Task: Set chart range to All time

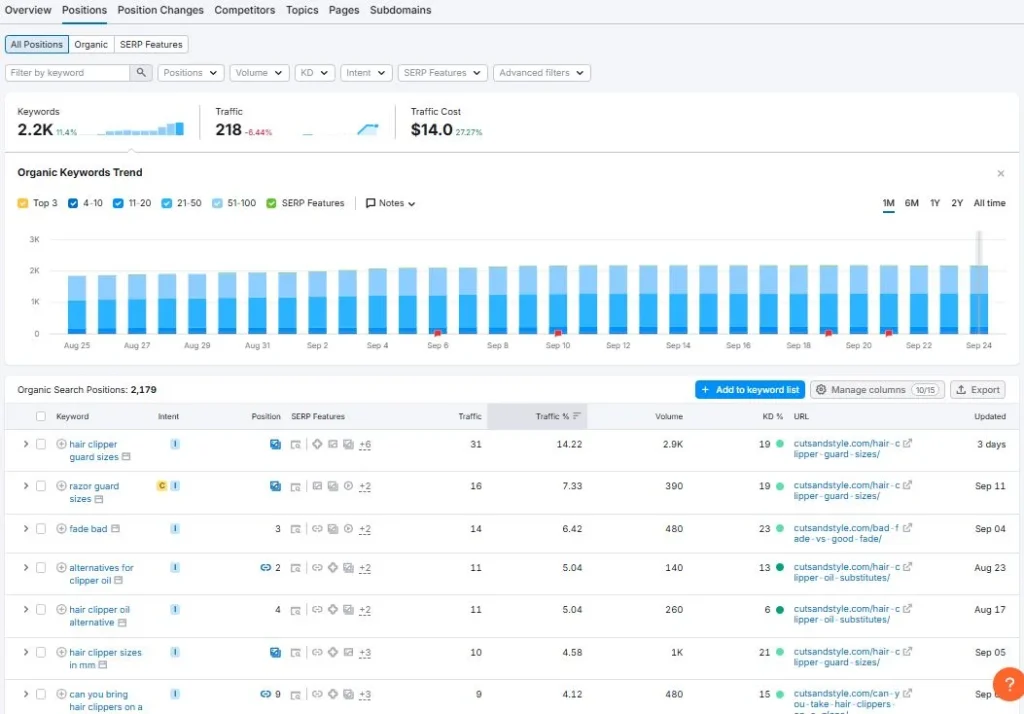Action: tap(989, 203)
